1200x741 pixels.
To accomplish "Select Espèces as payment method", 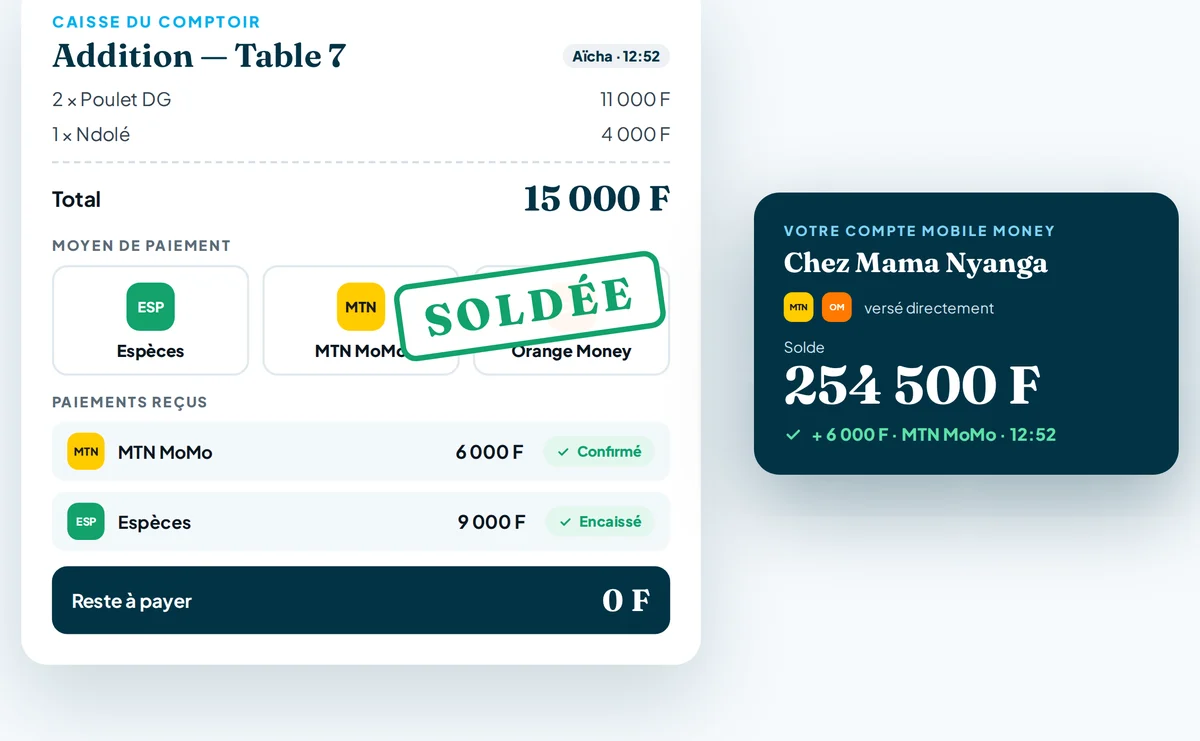I will click(x=150, y=320).
